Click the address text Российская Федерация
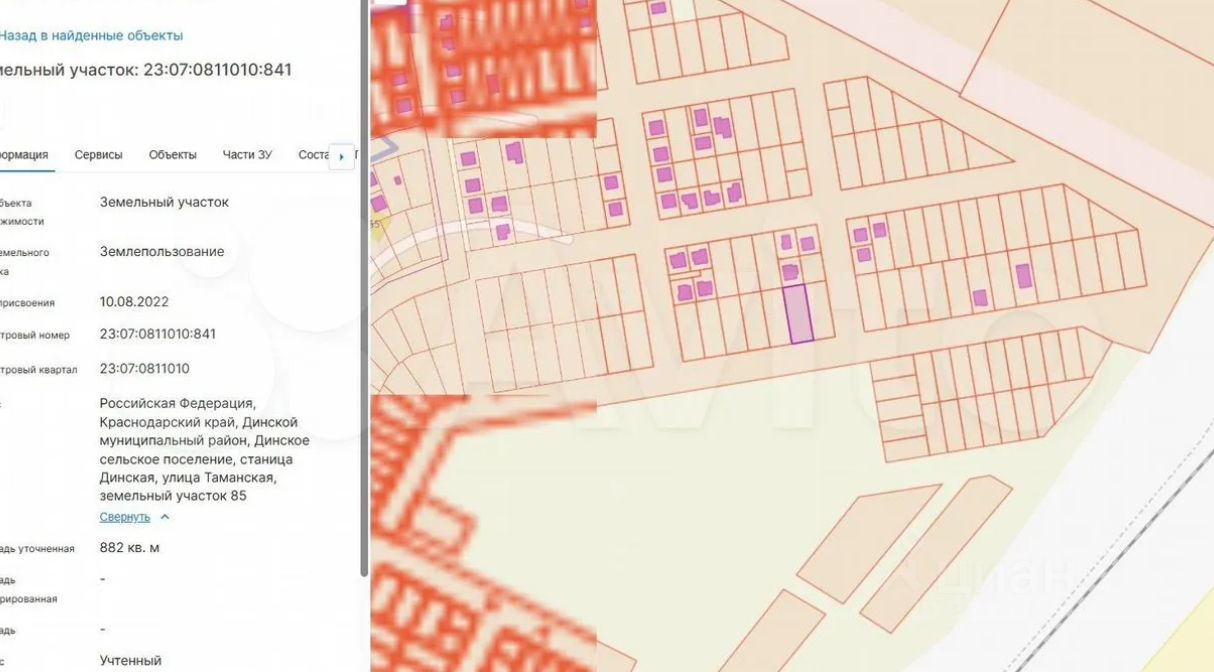This screenshot has width=1214, height=672. (x=177, y=404)
